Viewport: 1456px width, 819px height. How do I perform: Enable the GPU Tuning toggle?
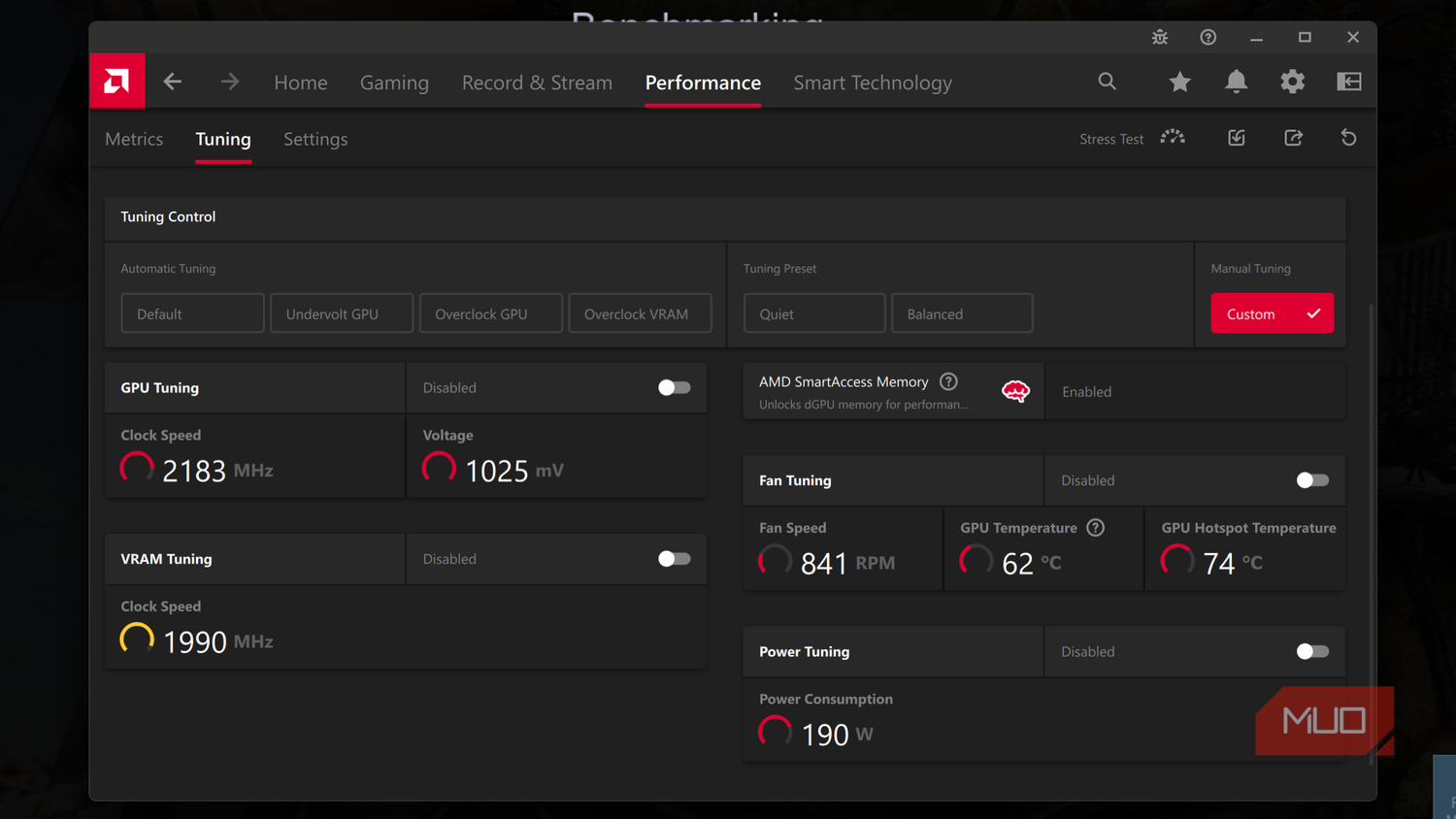[674, 387]
